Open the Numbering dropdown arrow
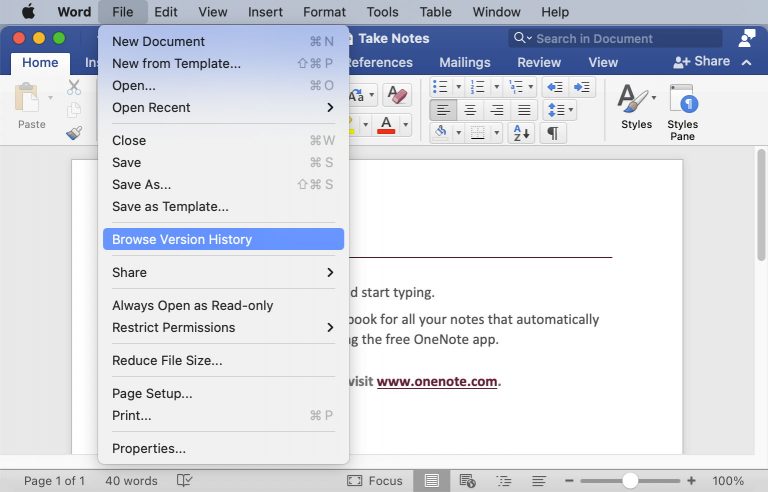The height and width of the screenshot is (492, 768). tap(496, 87)
